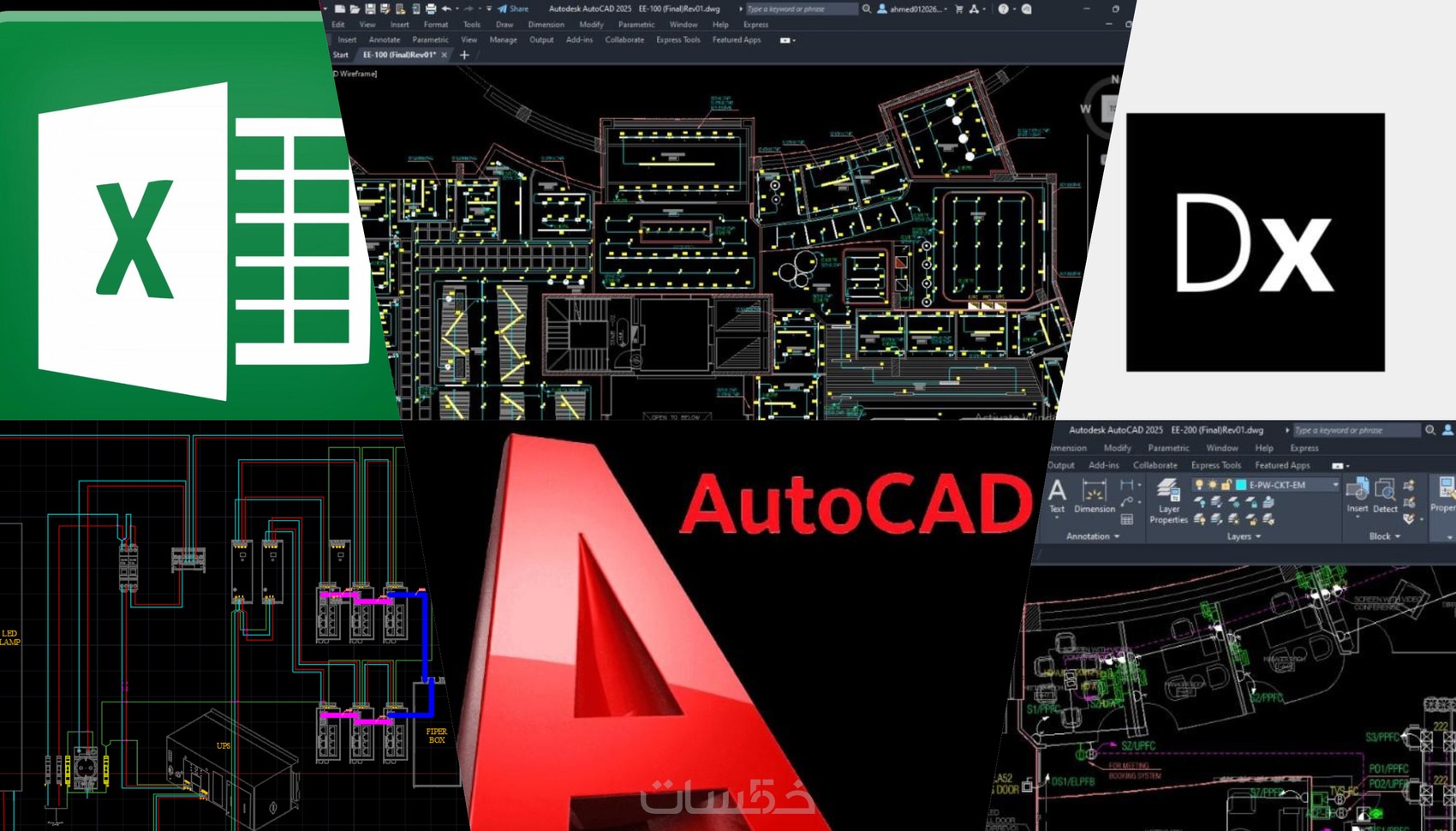Click Share in the EE-100 title bar
This screenshot has width=1456, height=831.
(513, 9)
